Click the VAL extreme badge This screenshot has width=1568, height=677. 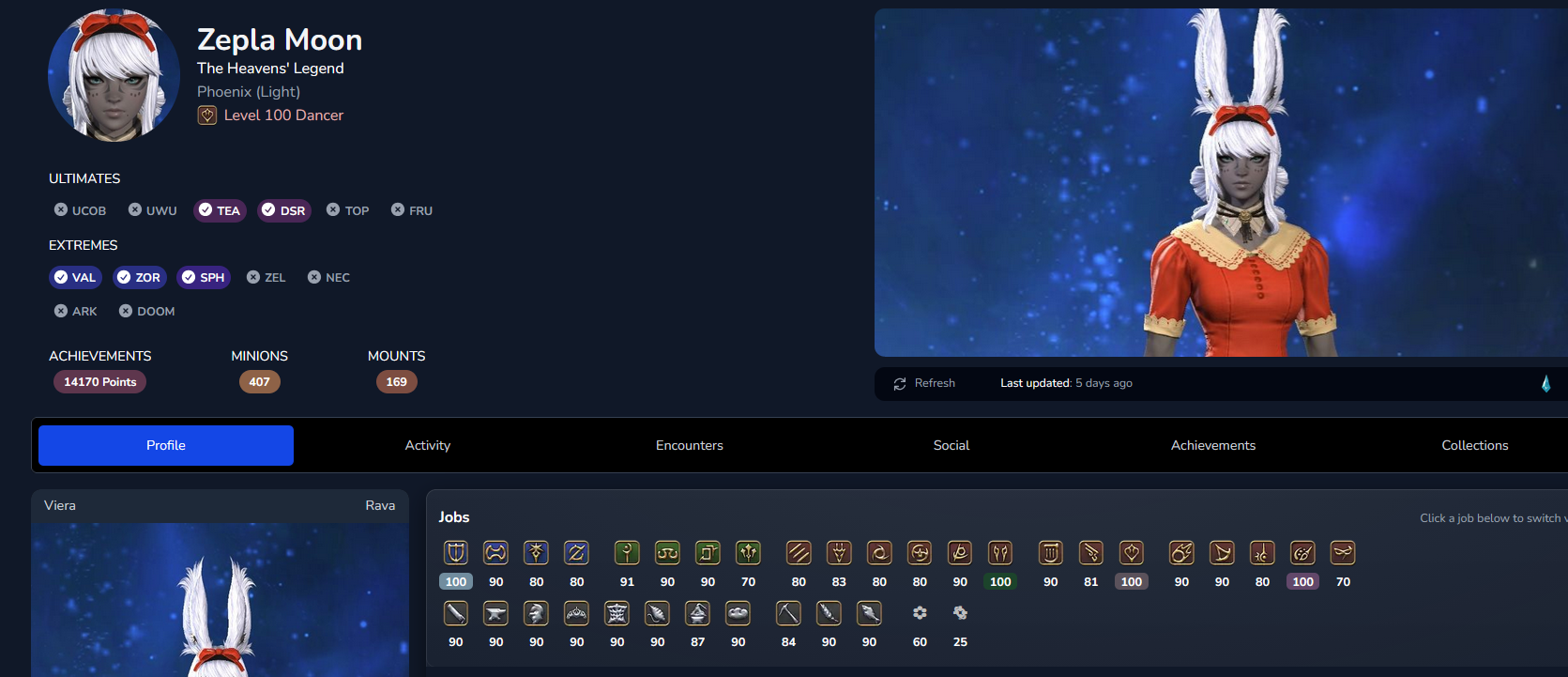tap(75, 277)
